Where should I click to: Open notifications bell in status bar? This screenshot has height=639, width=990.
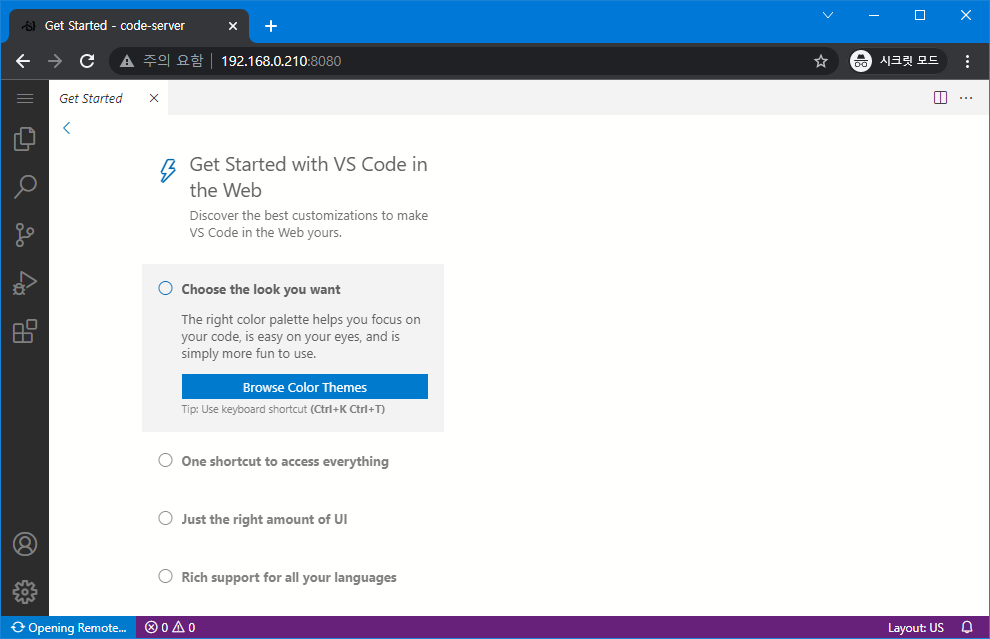point(967,628)
